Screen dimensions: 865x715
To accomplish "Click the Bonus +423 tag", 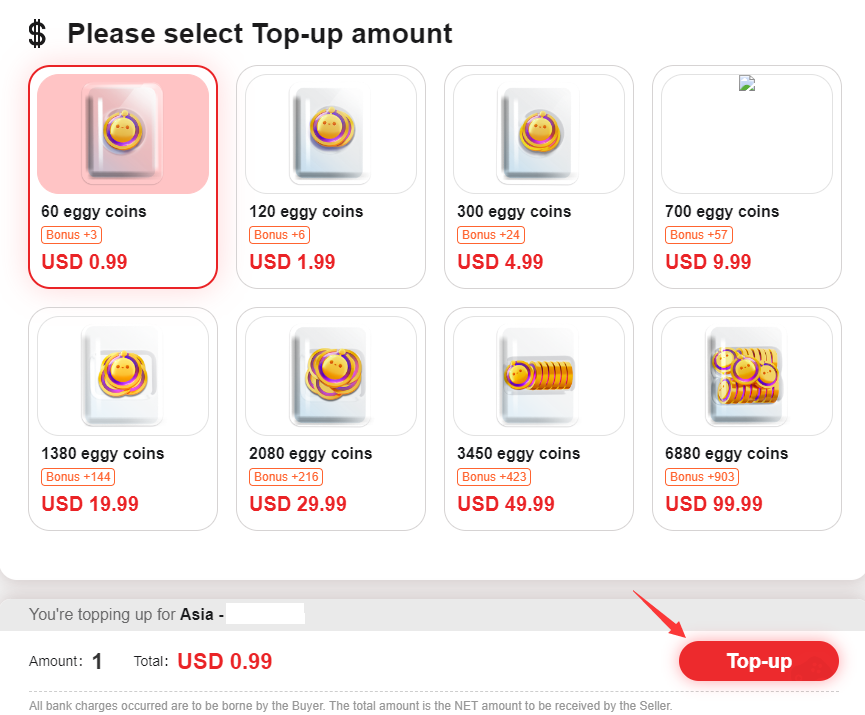I will [494, 477].
